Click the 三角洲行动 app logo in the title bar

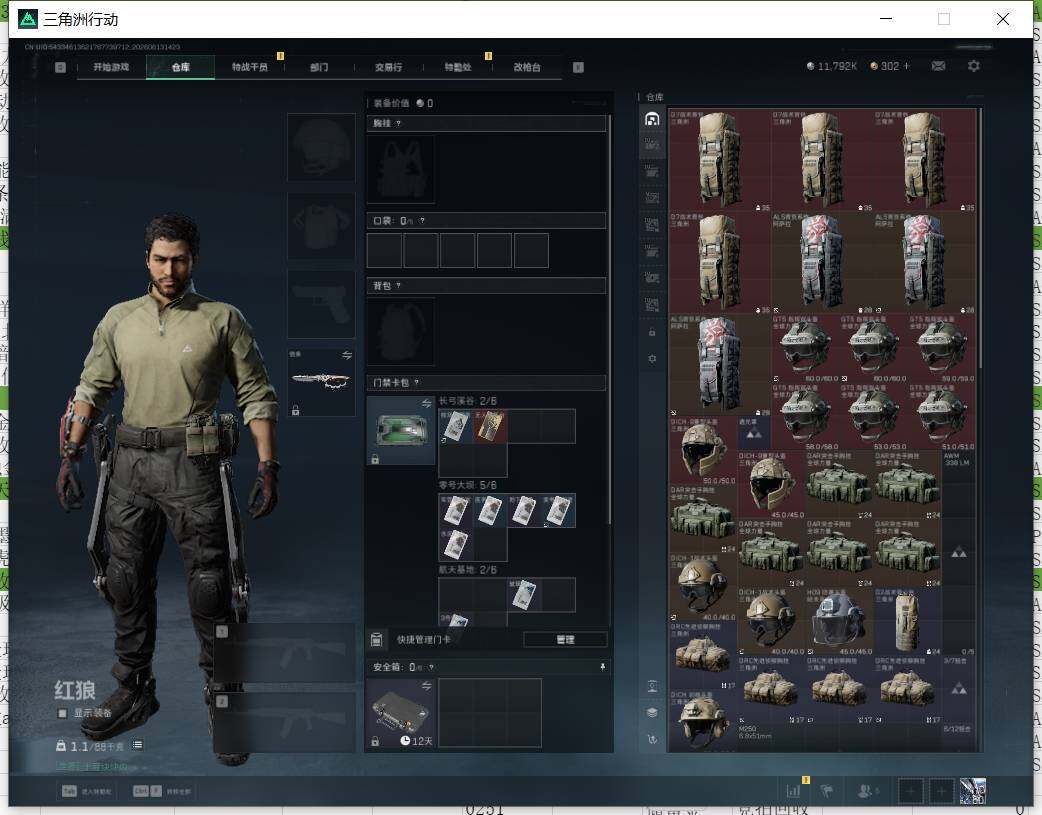coord(27,19)
